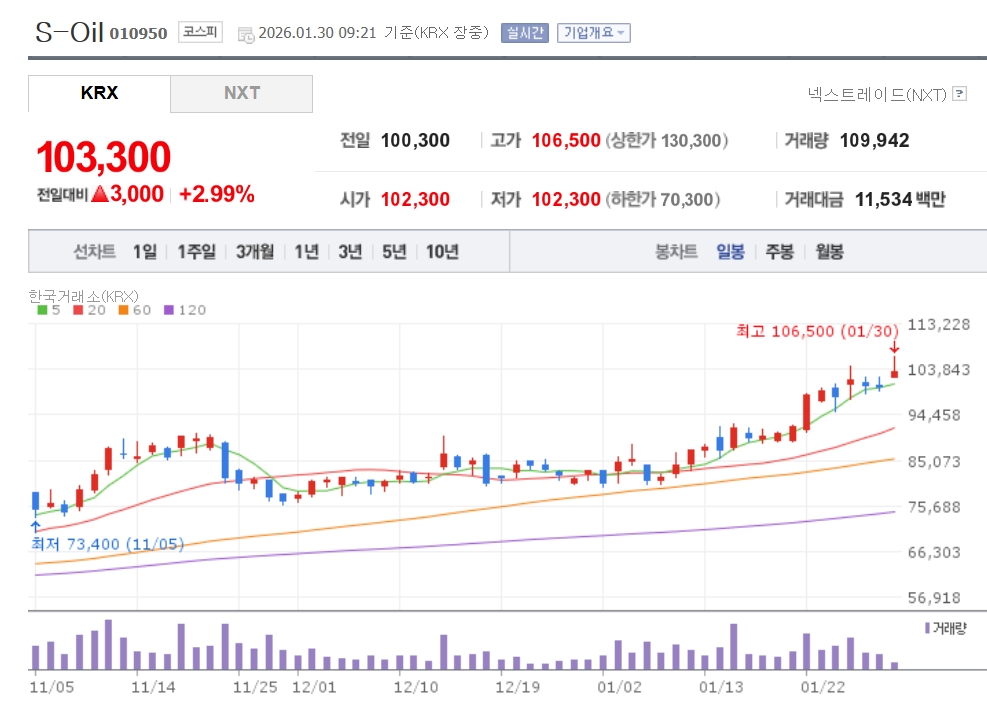The image size is (987, 720).
Task: Click the +2.99% change rate
Action: [x=217, y=194]
